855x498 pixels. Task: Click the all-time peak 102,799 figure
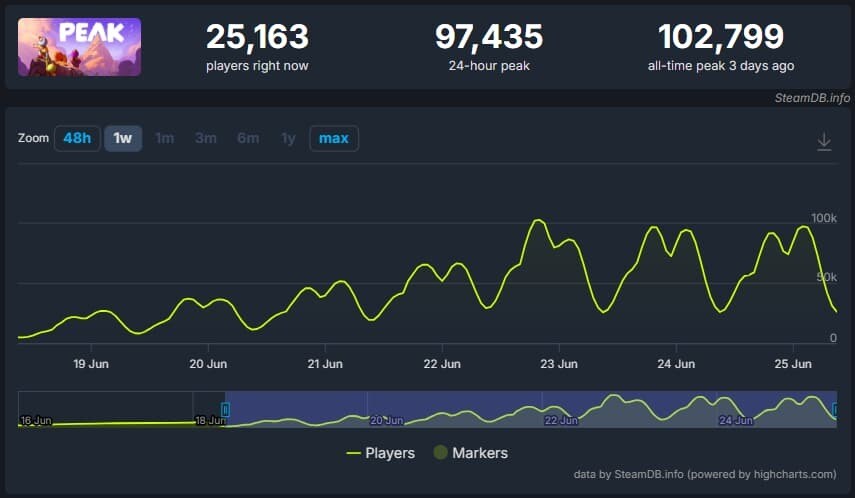pos(720,37)
